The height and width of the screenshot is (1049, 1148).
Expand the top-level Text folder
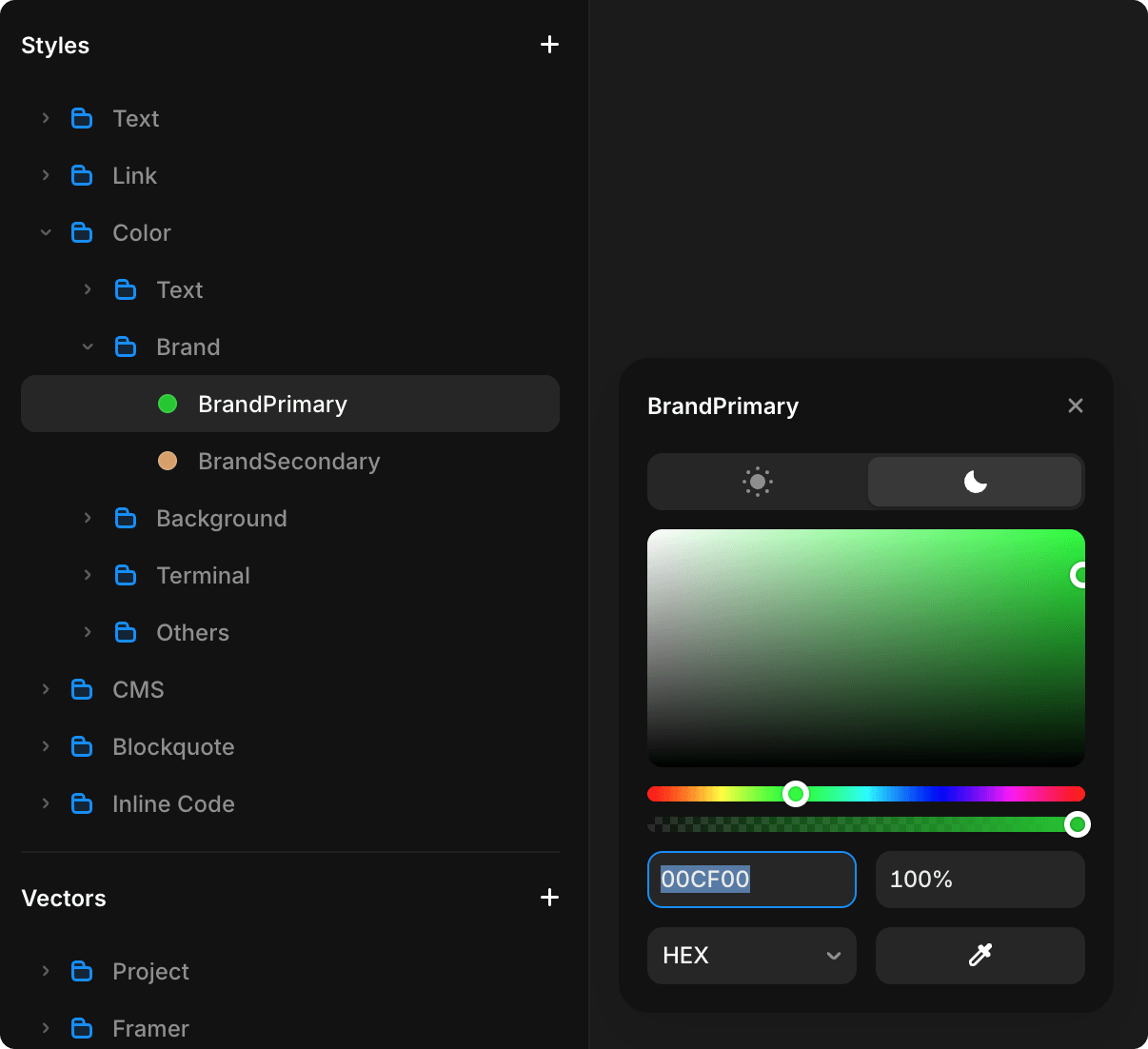tap(46, 118)
